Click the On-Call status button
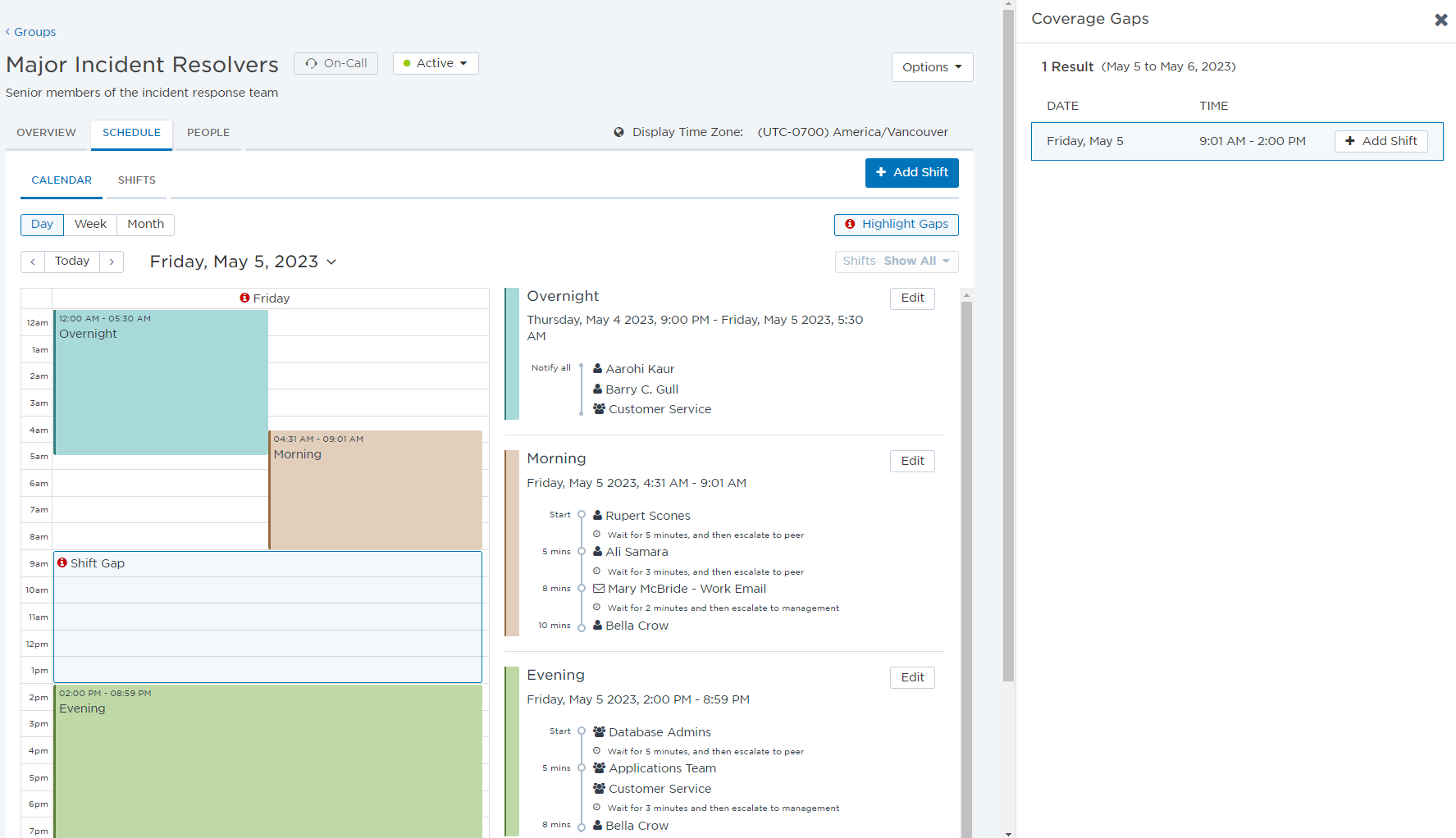1456x838 pixels. tap(335, 63)
